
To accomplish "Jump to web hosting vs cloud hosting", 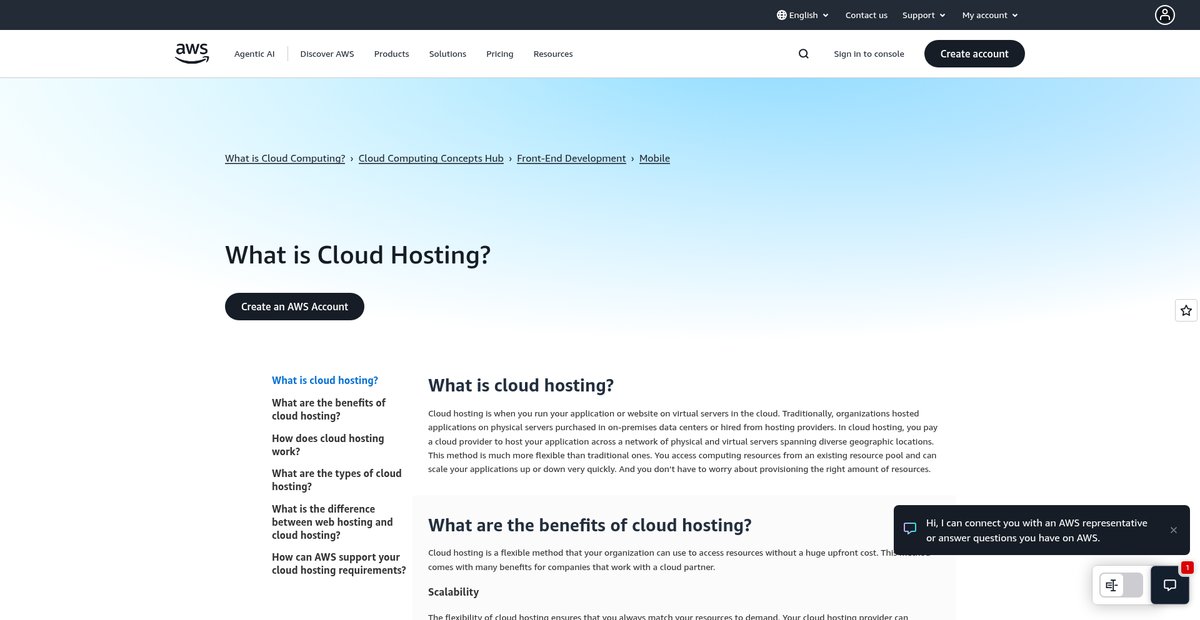I will click(333, 522).
